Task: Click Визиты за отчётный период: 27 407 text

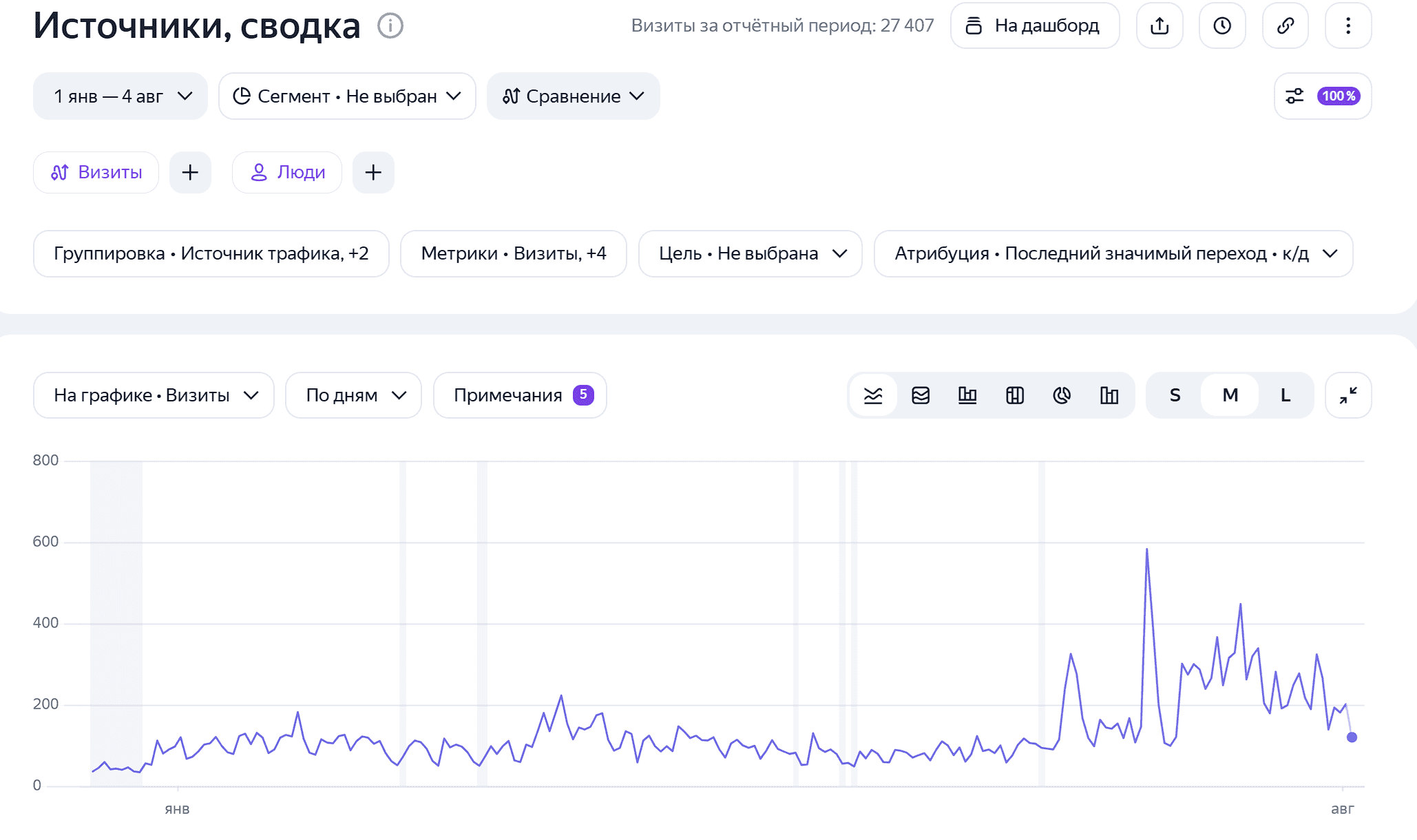Action: tap(783, 26)
